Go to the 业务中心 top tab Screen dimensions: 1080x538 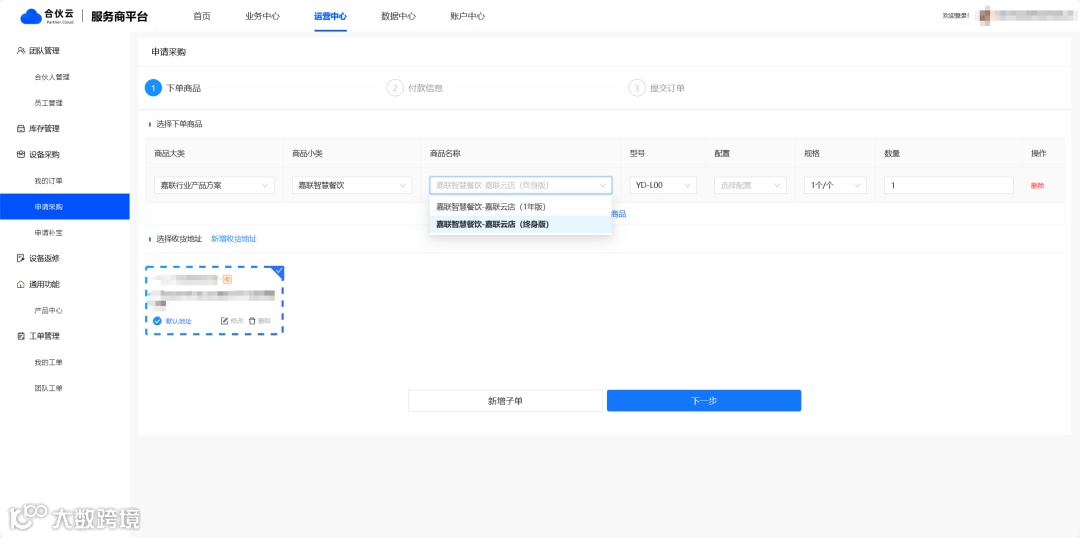click(x=262, y=17)
